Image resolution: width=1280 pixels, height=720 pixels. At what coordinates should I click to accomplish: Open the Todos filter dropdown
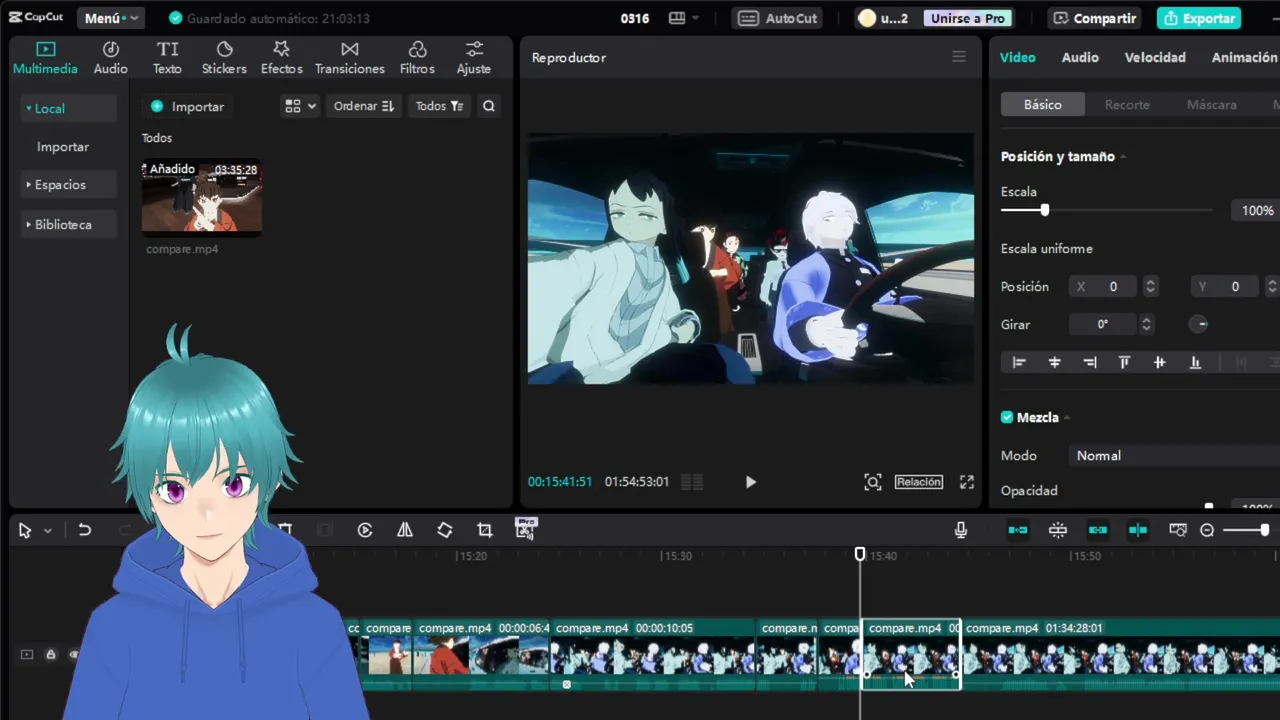(439, 106)
